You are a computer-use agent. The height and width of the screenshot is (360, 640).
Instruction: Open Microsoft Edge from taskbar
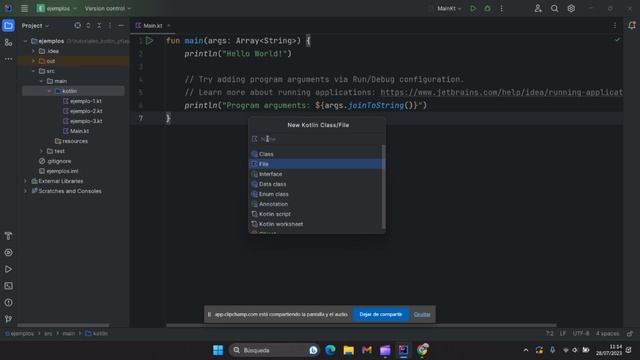click(x=330, y=350)
